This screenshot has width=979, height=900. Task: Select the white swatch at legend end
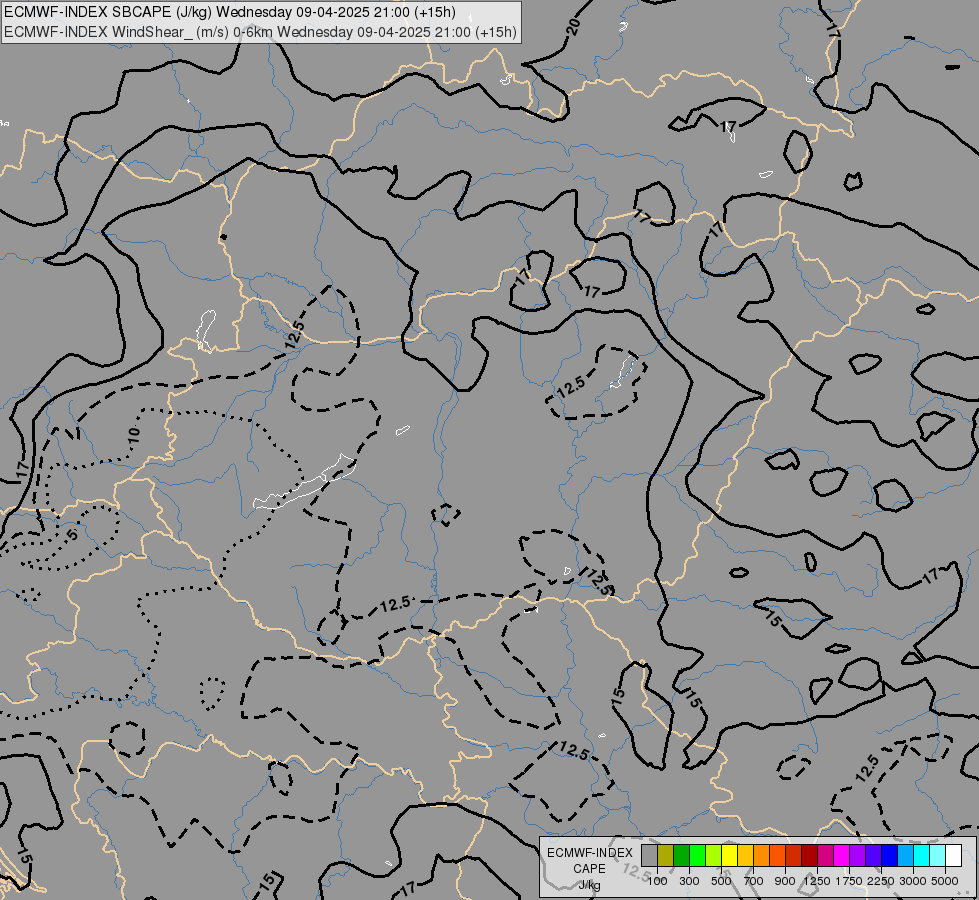click(x=953, y=855)
